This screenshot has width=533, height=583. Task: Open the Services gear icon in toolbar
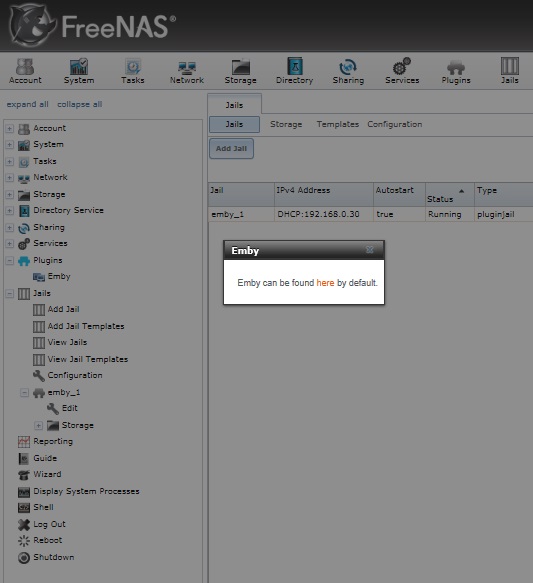coord(402,71)
